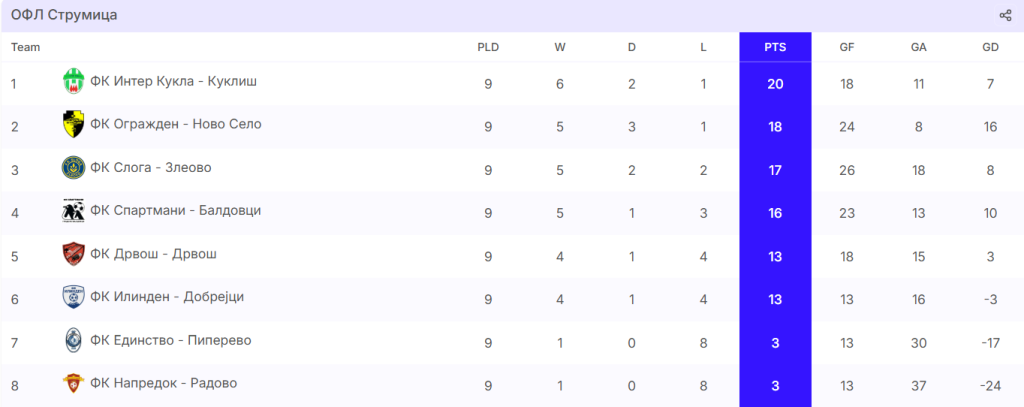The width and height of the screenshot is (1024, 407).
Task: Open ФК Интер Кукла - Куклиш team link
Action: click(x=174, y=81)
